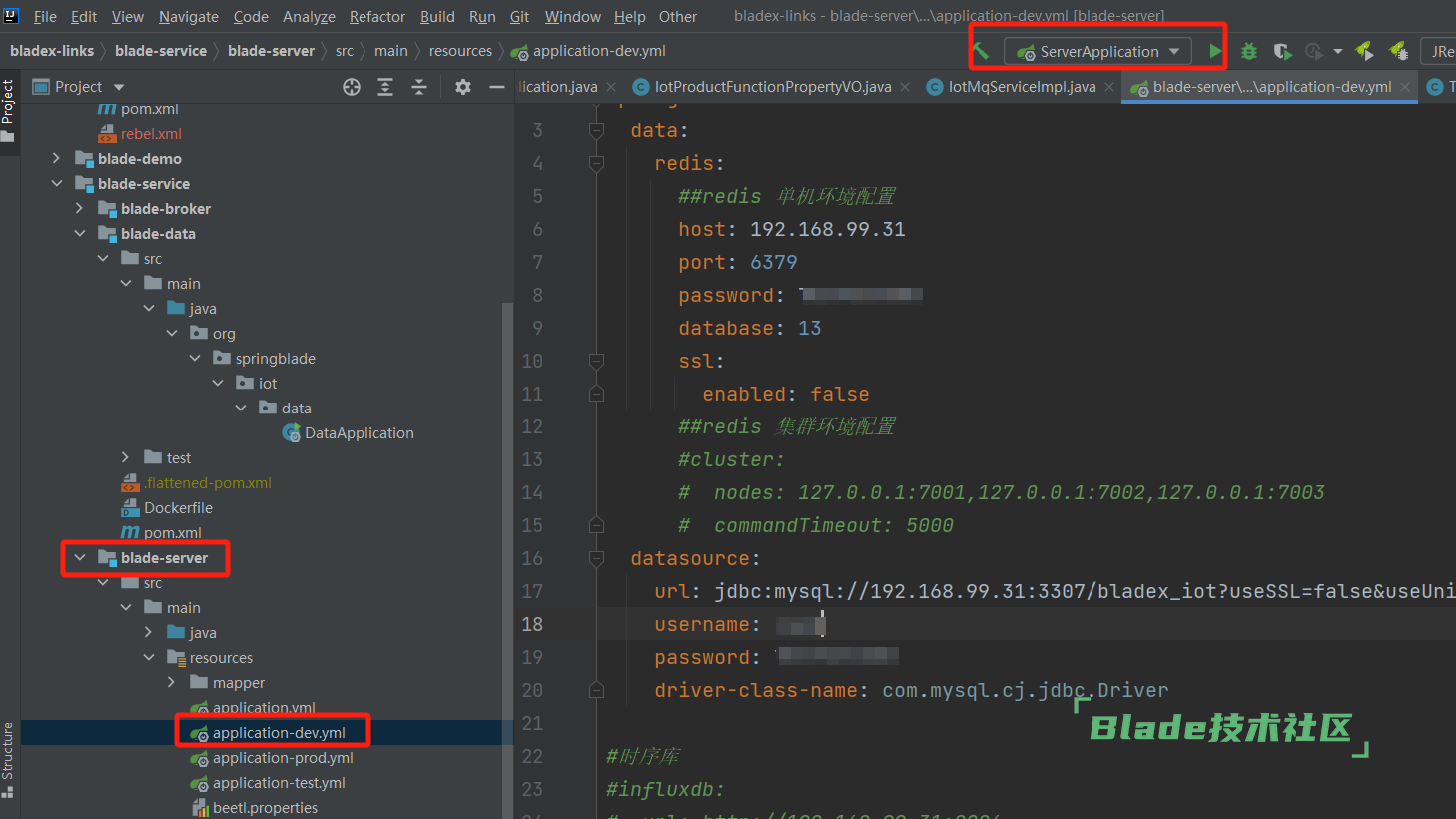This screenshot has height=819, width=1456.
Task: Open the View menu
Action: pyautogui.click(x=128, y=17)
